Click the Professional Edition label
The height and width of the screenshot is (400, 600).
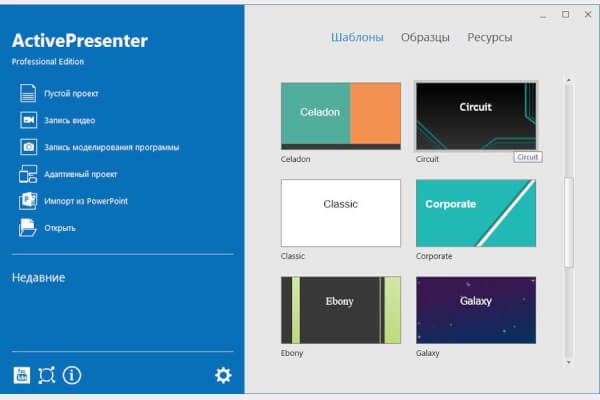click(47, 62)
